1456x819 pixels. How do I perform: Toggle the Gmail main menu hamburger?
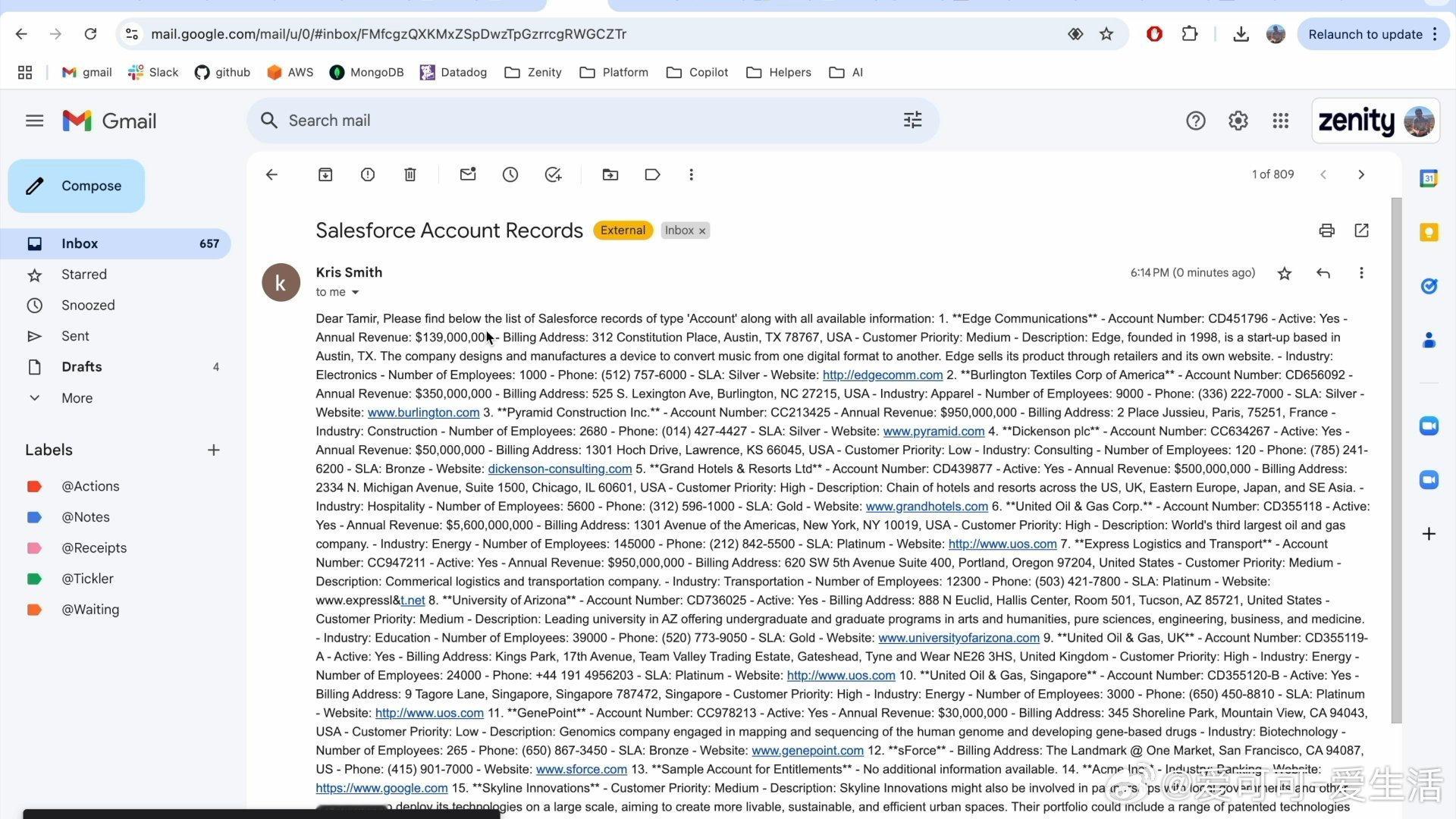(34, 121)
